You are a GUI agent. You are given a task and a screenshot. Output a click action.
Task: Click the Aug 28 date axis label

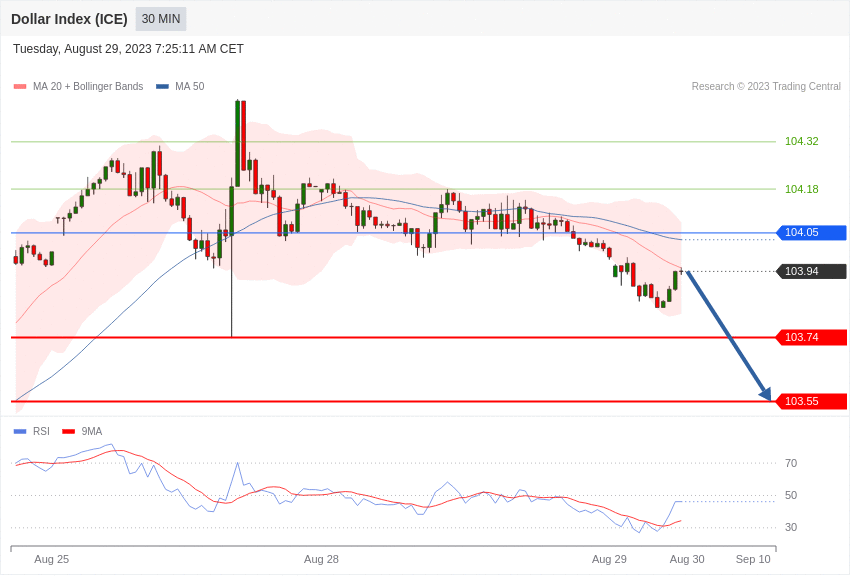321,559
